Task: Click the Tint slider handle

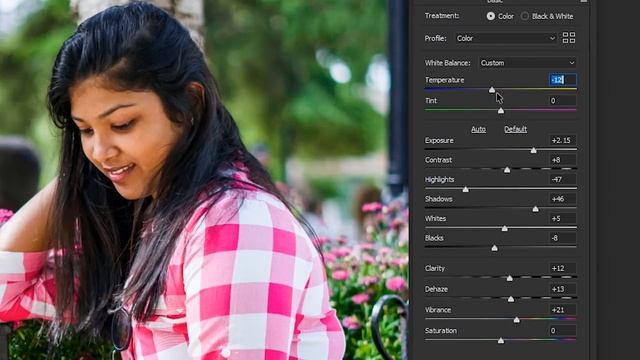Action: 501,111
